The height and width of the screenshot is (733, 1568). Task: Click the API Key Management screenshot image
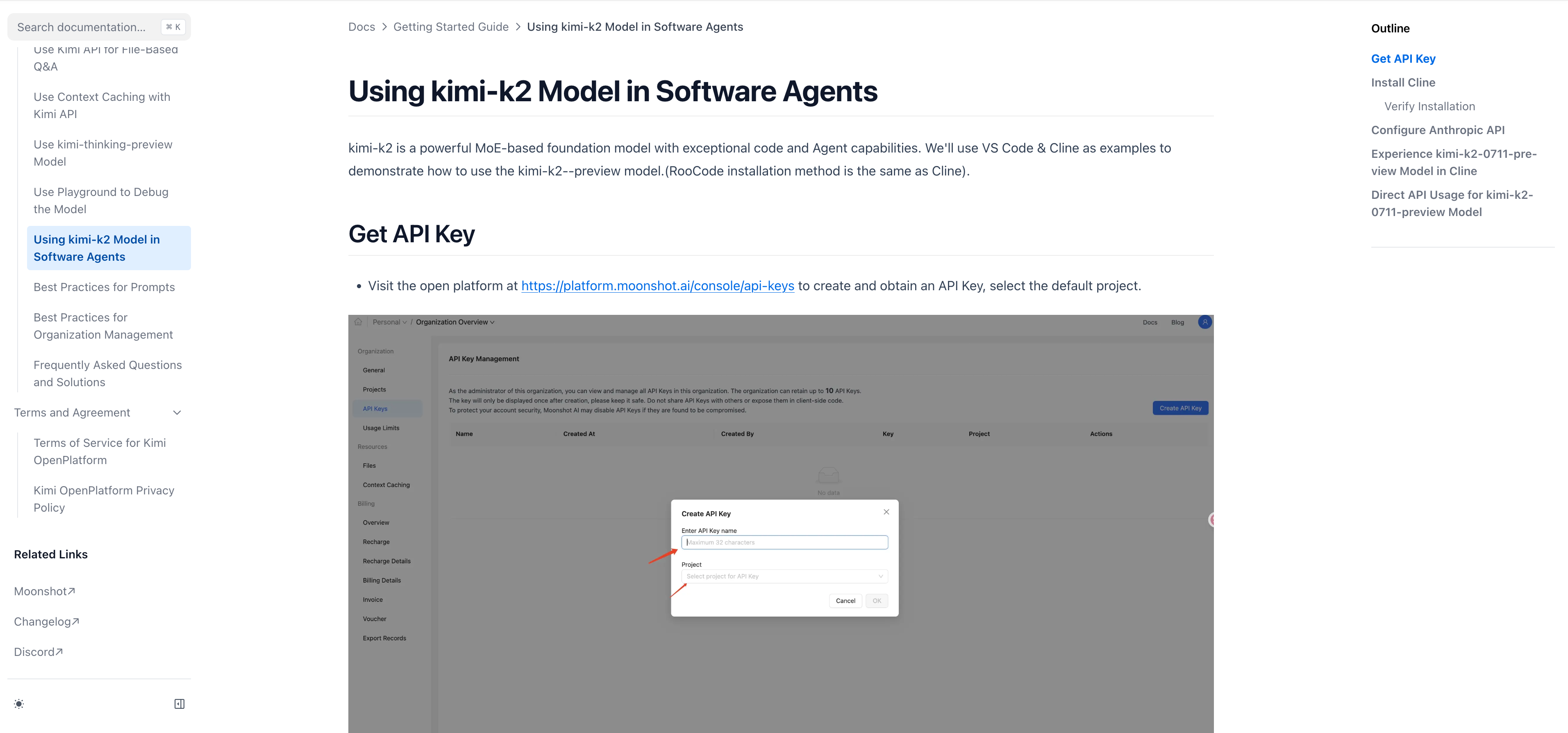781,524
